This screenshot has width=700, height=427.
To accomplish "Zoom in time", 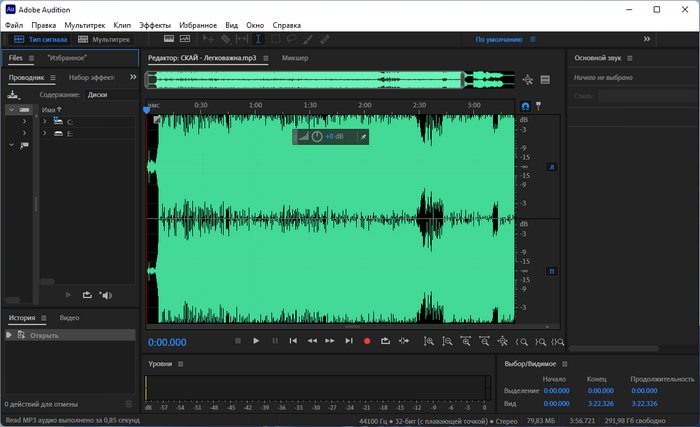I will (x=466, y=342).
